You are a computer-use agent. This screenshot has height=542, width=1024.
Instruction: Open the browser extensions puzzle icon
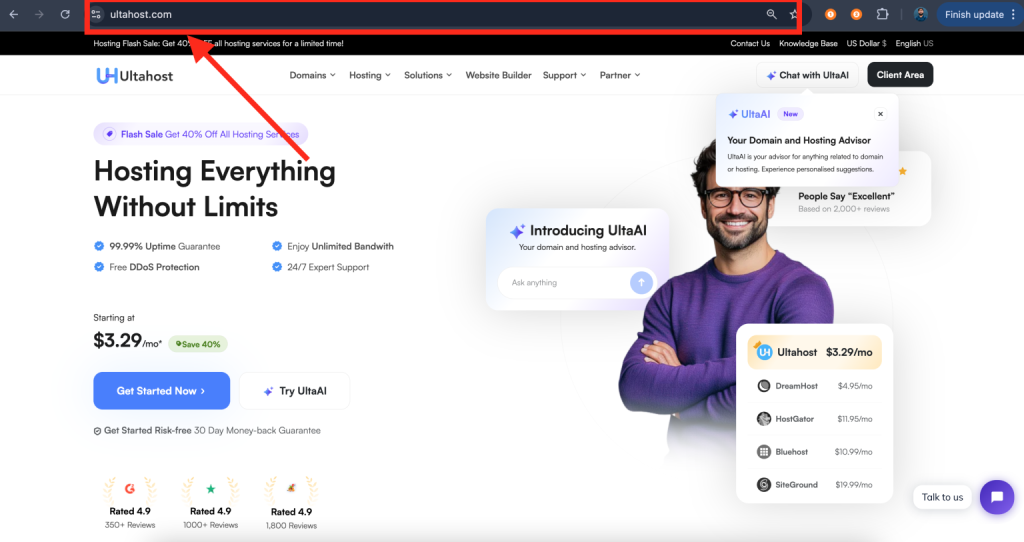(882, 15)
